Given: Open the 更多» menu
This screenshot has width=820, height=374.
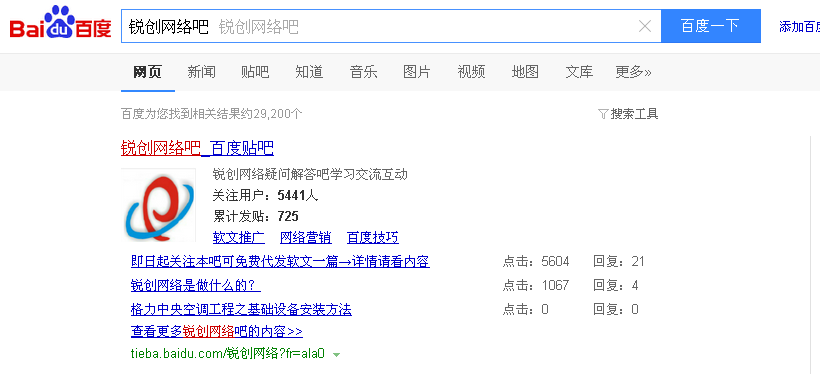Looking at the screenshot, I should pos(633,72).
